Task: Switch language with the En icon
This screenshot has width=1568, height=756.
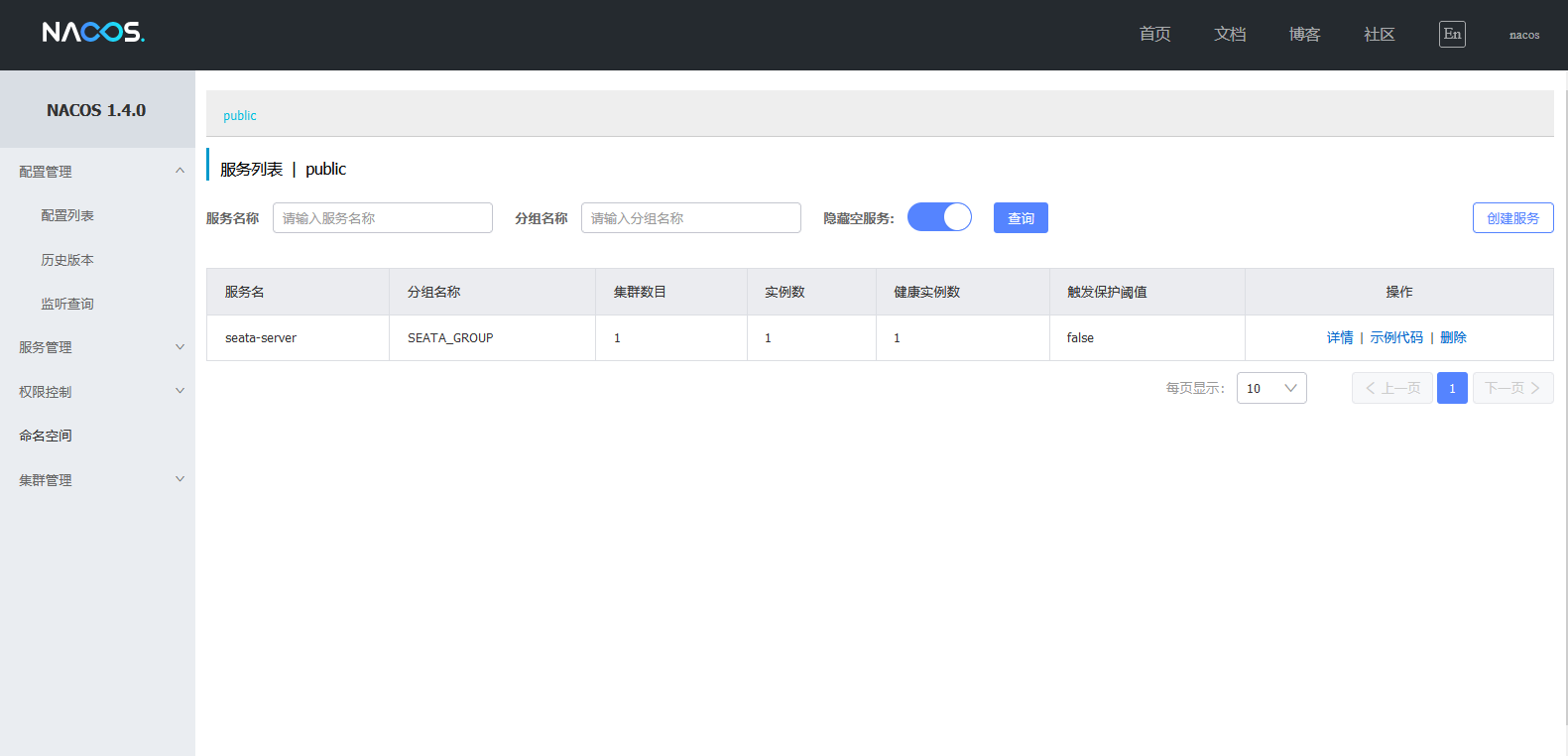Action: (1452, 34)
